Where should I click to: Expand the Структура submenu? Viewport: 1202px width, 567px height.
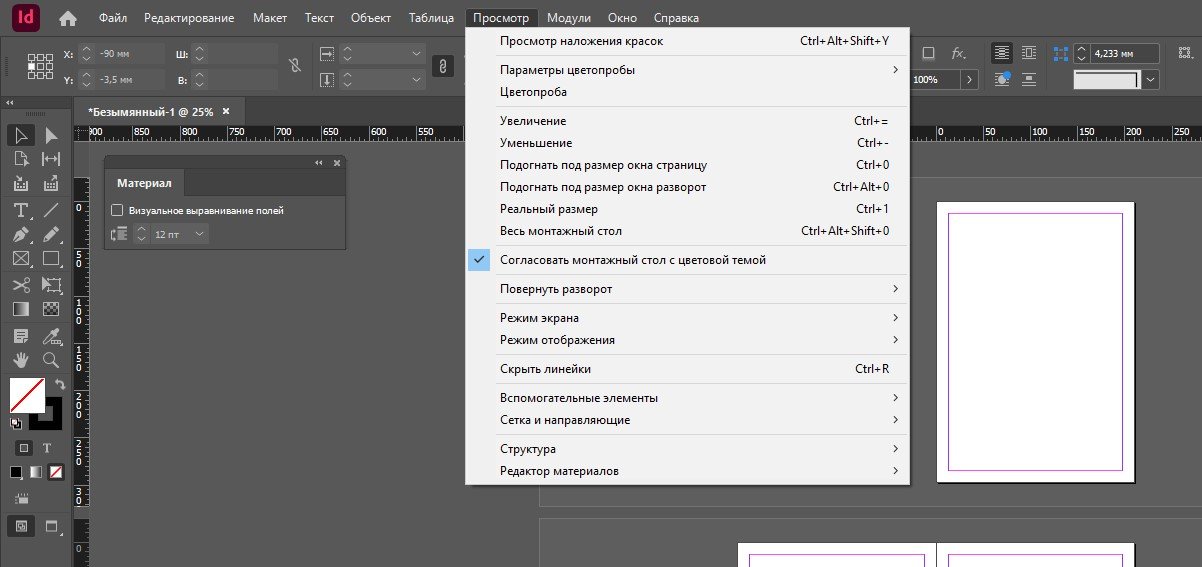[687, 449]
